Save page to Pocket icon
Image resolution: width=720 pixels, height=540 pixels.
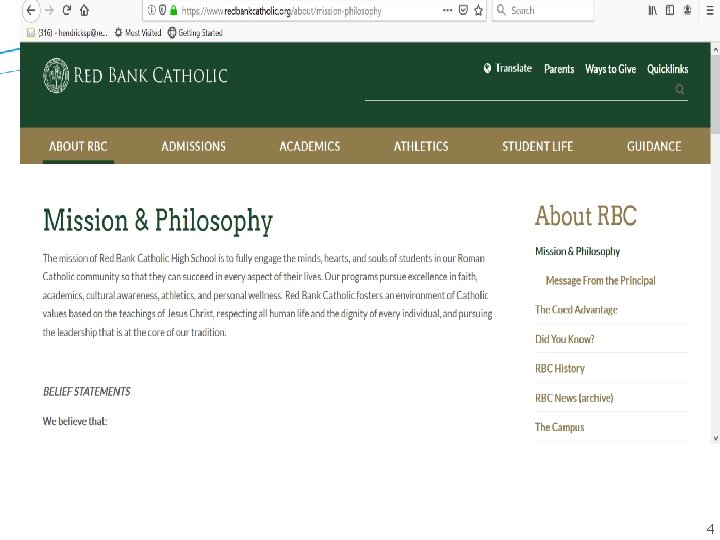463,10
